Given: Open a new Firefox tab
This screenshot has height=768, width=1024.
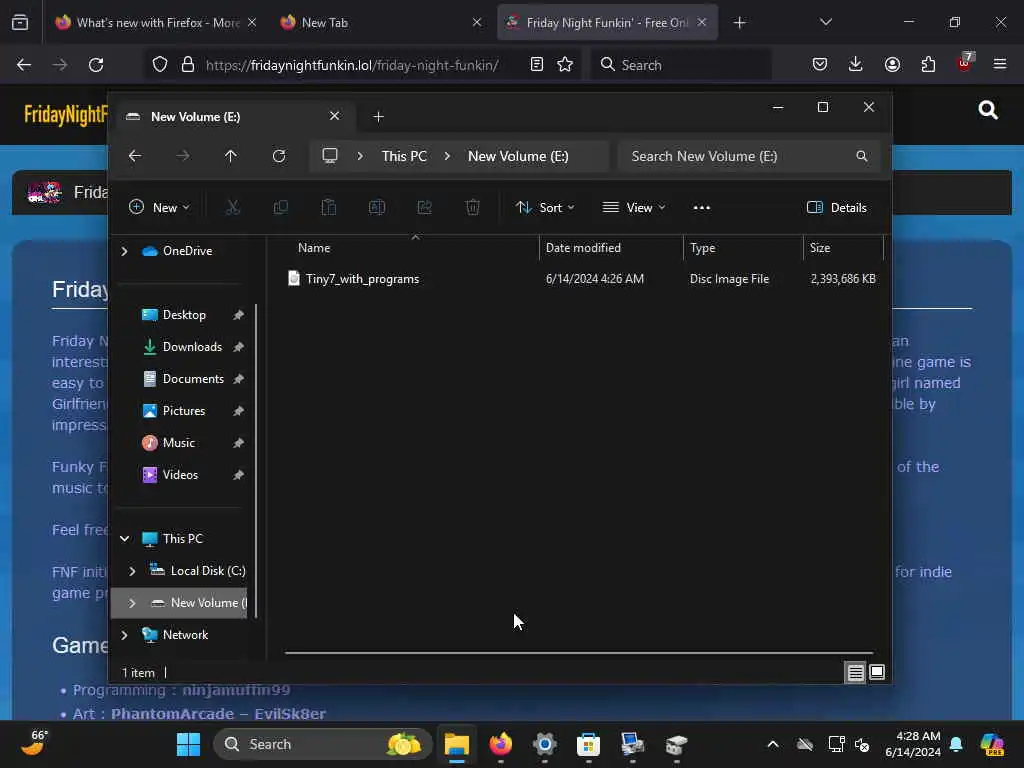Looking at the screenshot, I should pyautogui.click(x=739, y=23).
